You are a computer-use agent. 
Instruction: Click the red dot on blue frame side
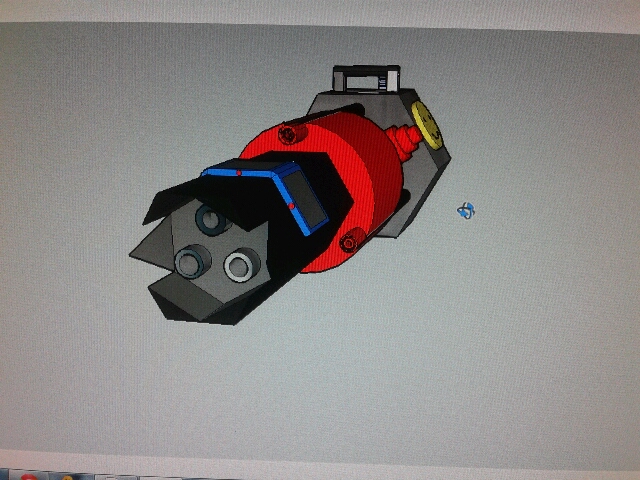tap(291, 206)
